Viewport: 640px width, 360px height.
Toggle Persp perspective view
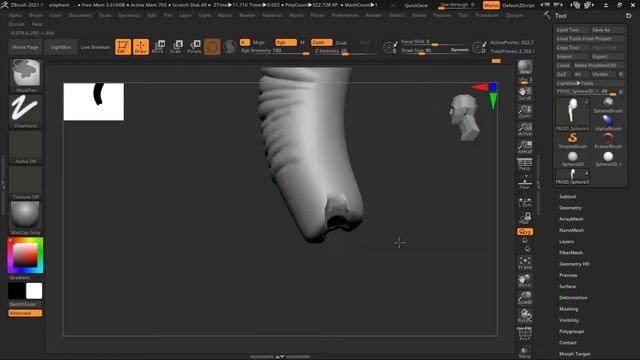click(x=525, y=165)
